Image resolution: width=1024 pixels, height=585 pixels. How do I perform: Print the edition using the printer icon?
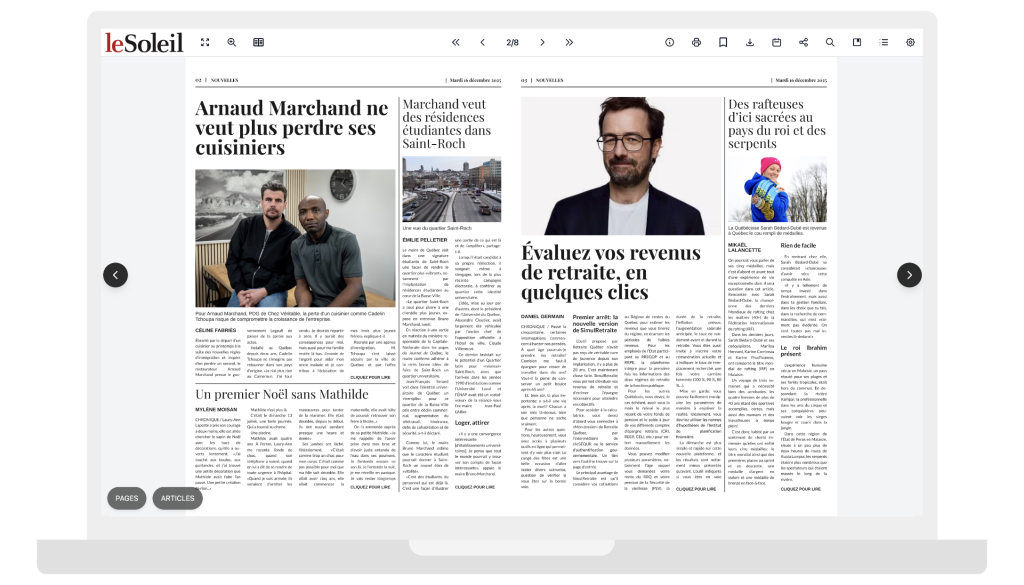coord(697,43)
